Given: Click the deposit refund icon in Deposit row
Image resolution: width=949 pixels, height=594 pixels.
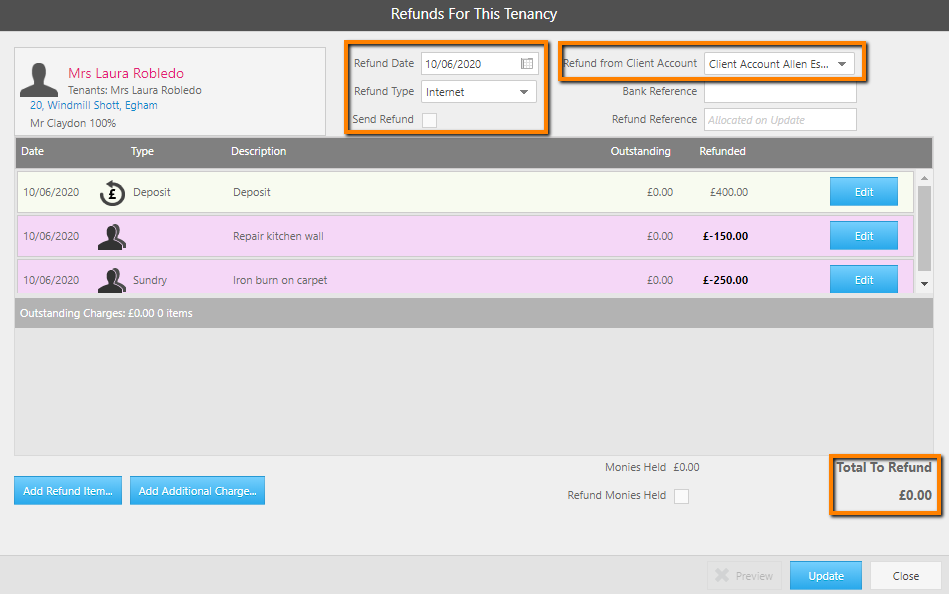Looking at the screenshot, I should coord(112,193).
